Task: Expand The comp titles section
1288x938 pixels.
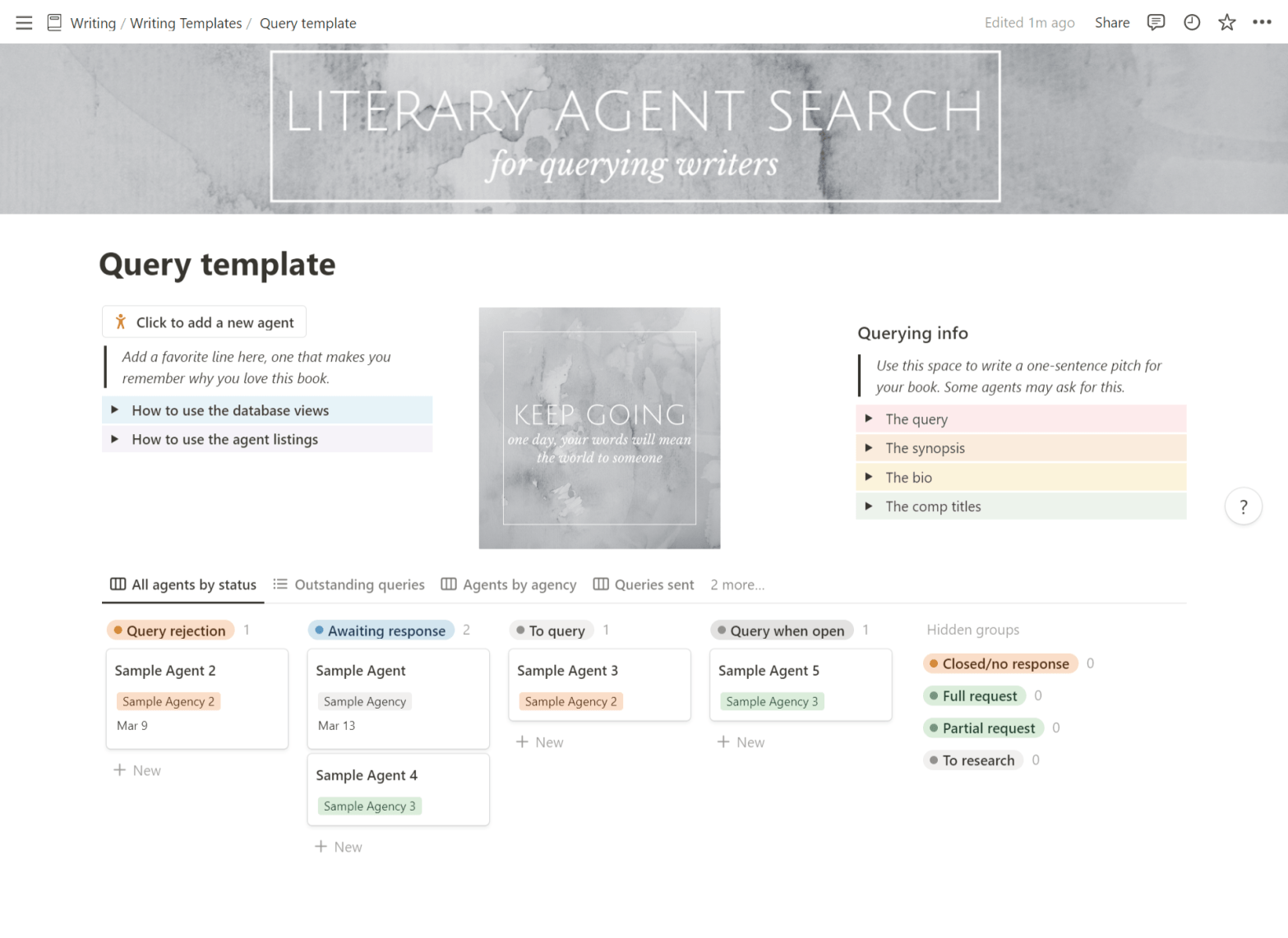Action: (x=870, y=506)
